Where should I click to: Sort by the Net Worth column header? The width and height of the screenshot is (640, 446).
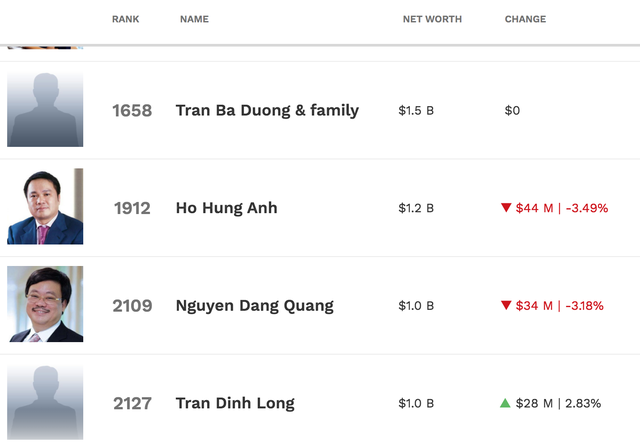click(x=432, y=19)
